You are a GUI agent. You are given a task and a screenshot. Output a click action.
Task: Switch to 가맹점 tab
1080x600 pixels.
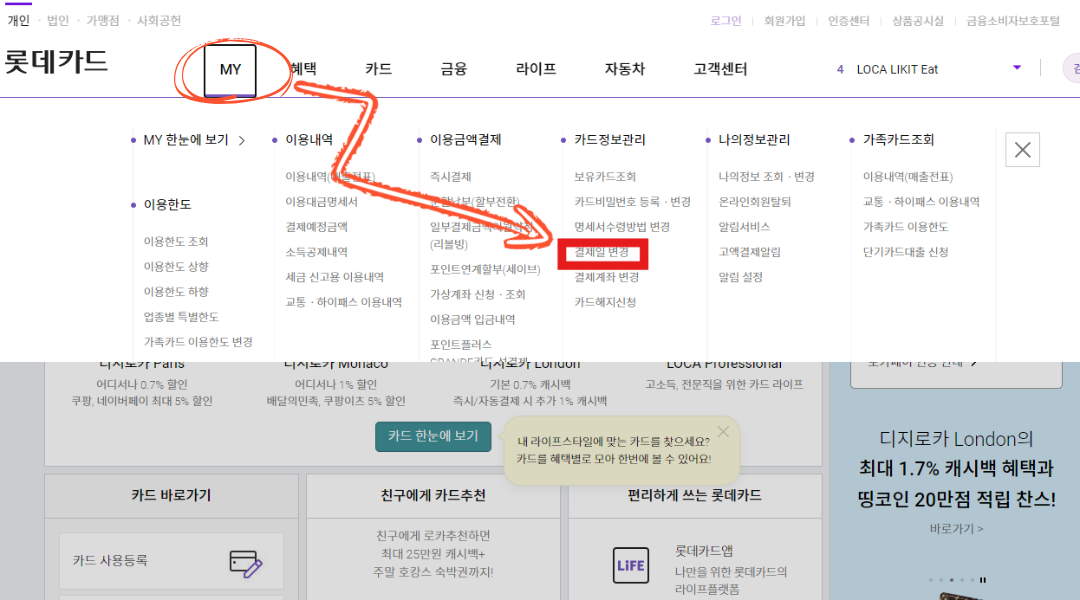(x=103, y=21)
